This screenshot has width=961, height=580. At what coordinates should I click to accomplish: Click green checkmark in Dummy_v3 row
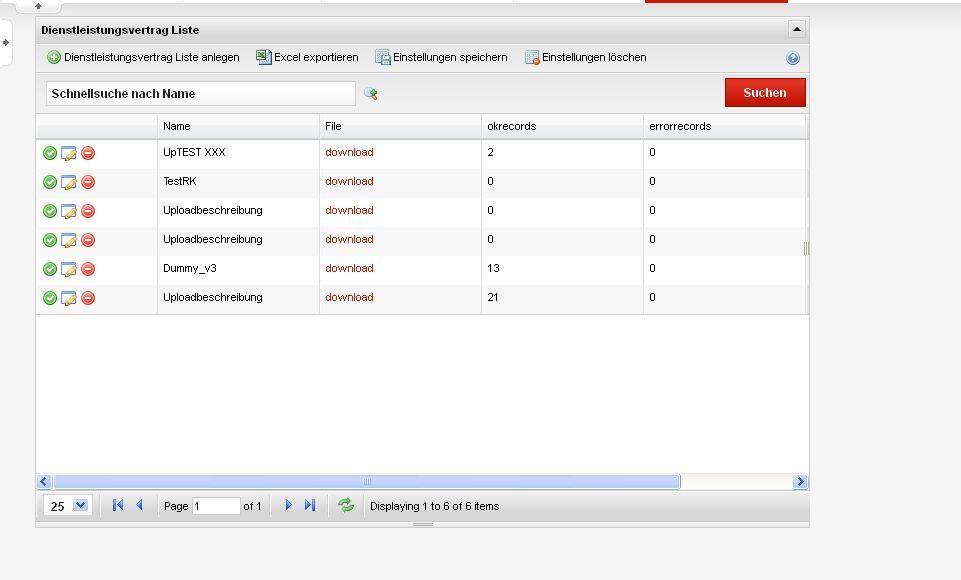[50, 269]
